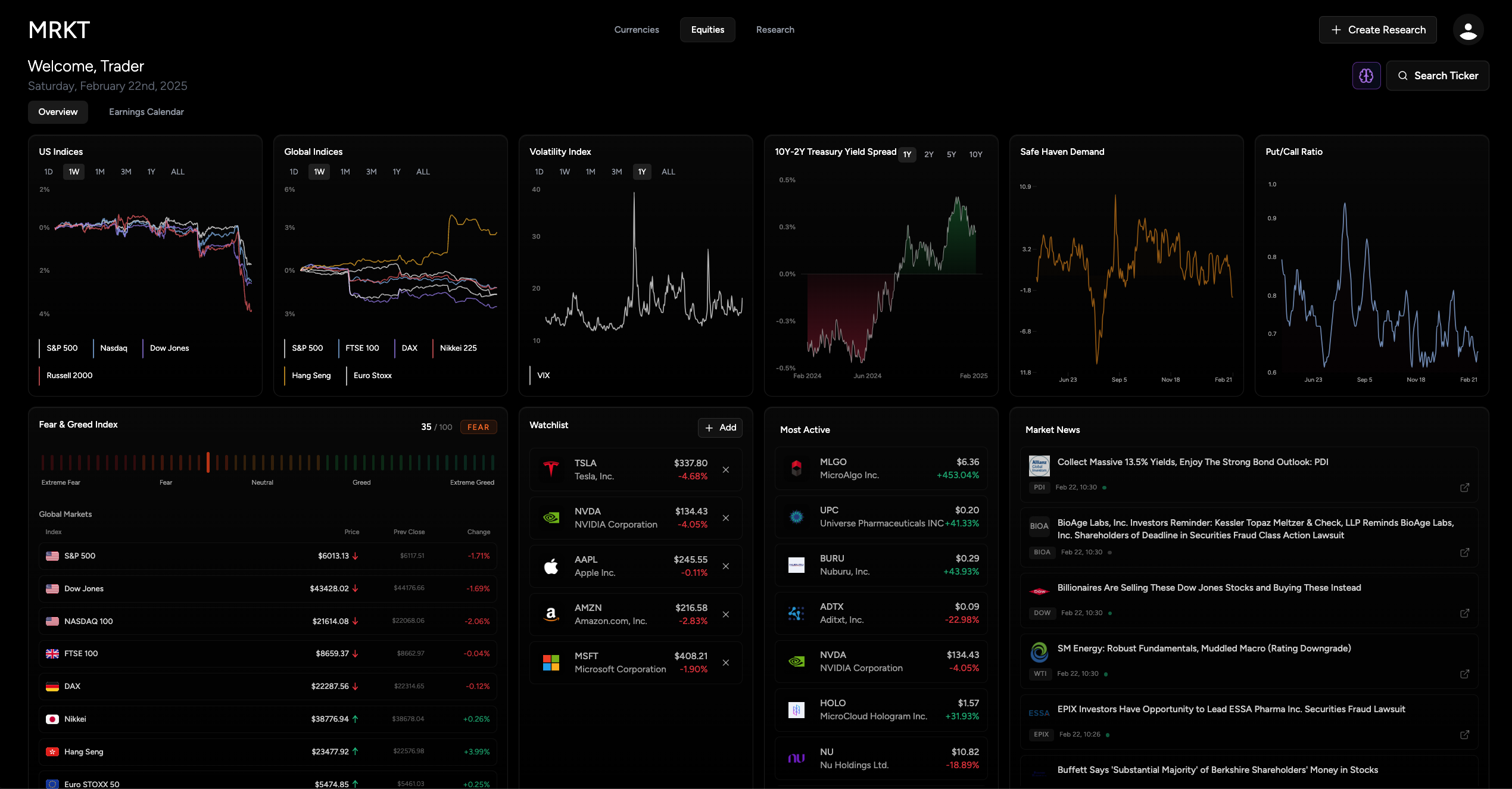Open the Billionaires Are Selling Dow Jones headline

tap(1209, 588)
